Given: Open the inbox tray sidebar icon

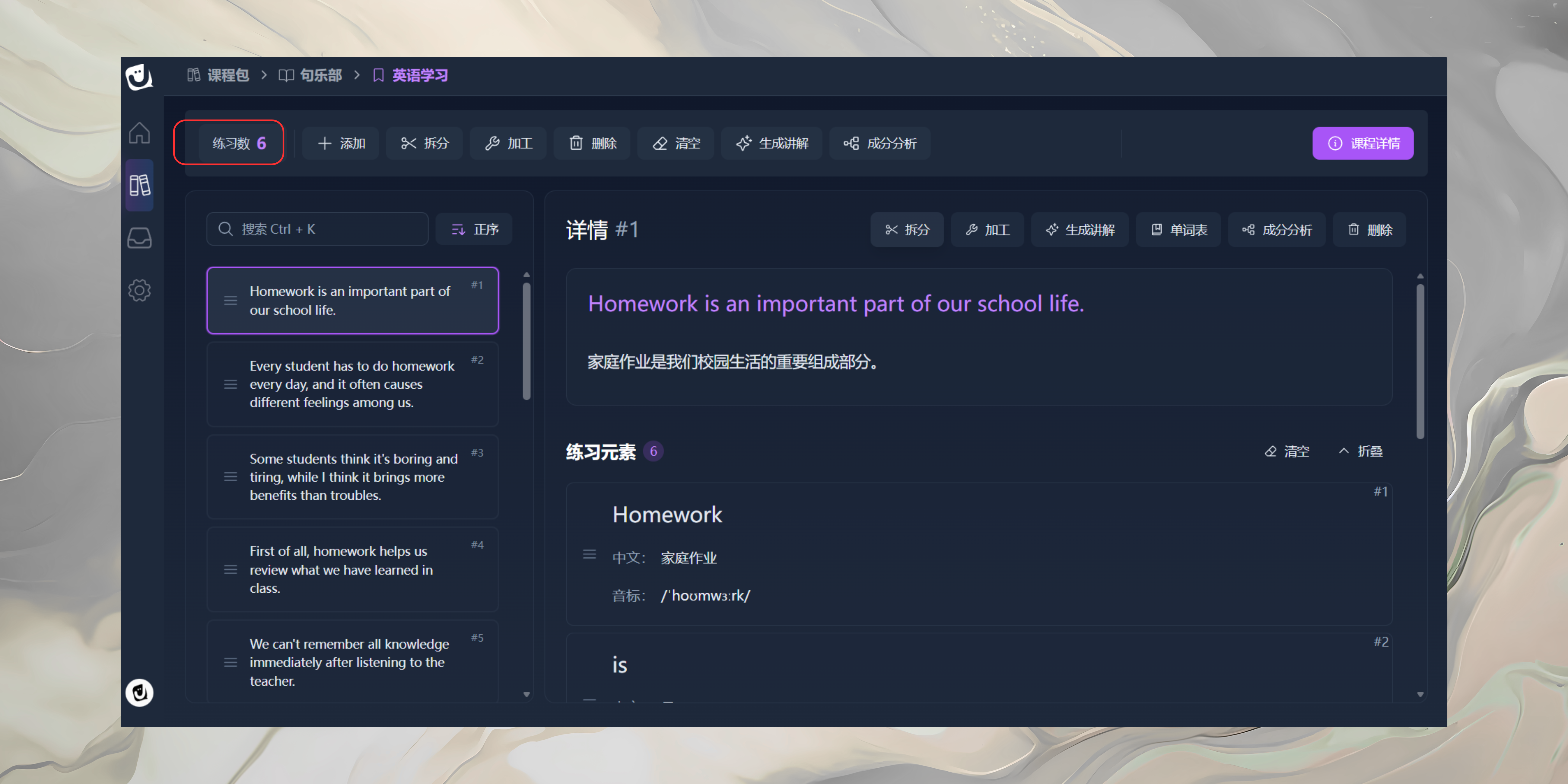Looking at the screenshot, I should click(139, 238).
